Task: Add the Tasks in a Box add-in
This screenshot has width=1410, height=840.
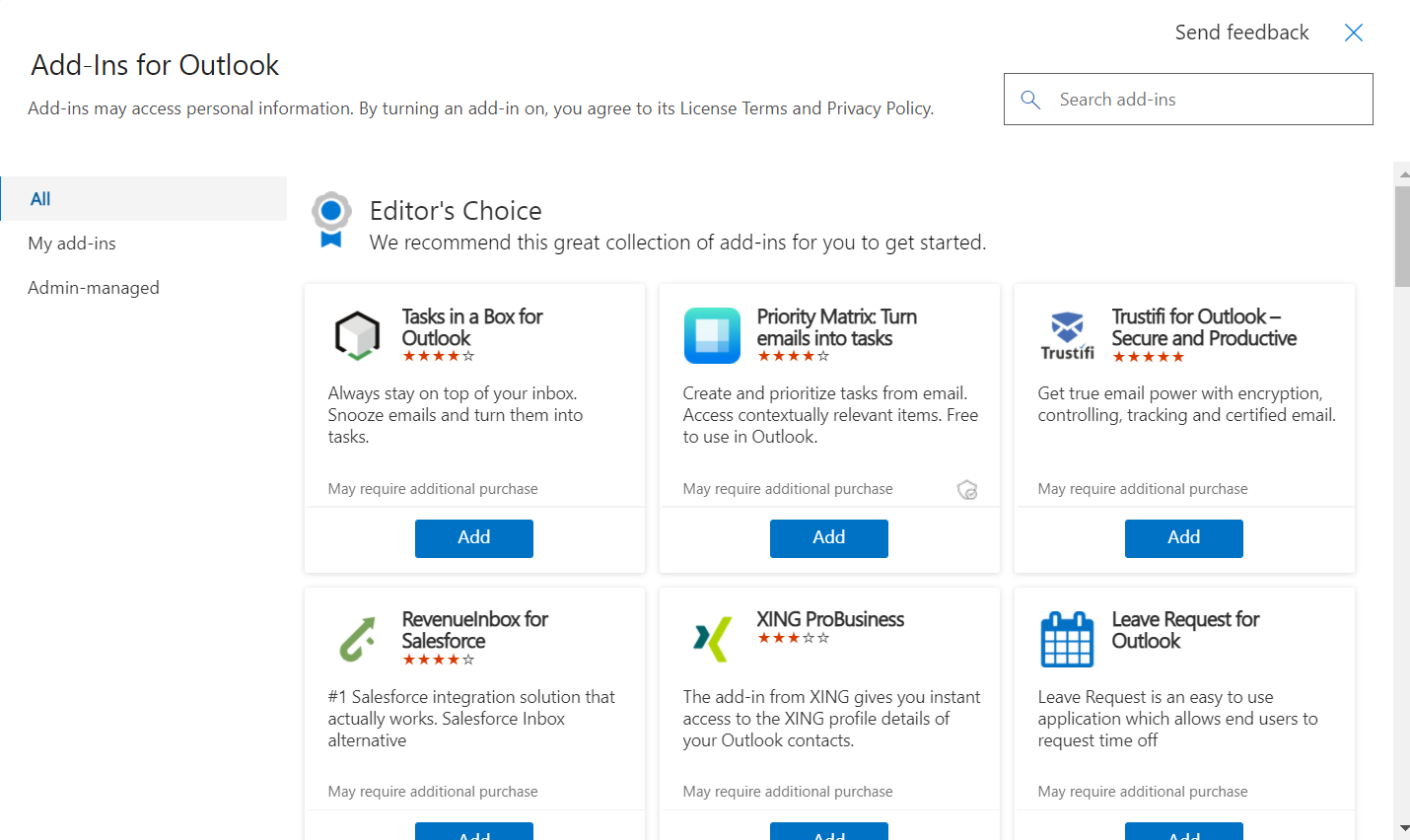Action: (x=473, y=538)
